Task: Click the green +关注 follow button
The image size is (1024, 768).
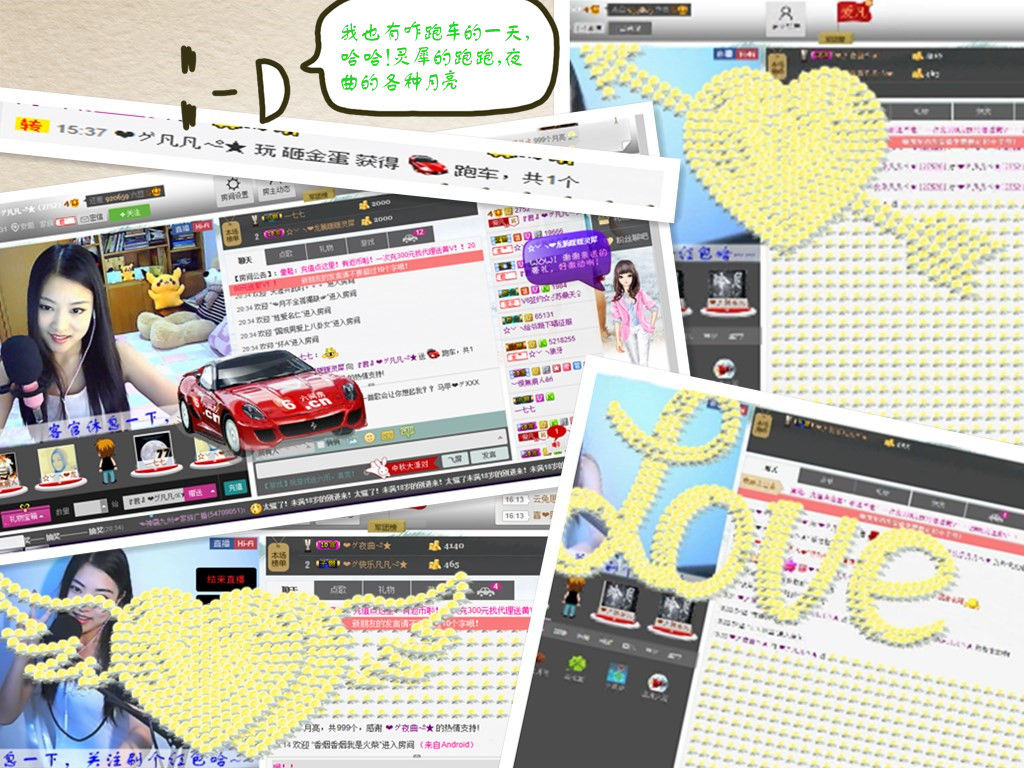Action: click(129, 214)
